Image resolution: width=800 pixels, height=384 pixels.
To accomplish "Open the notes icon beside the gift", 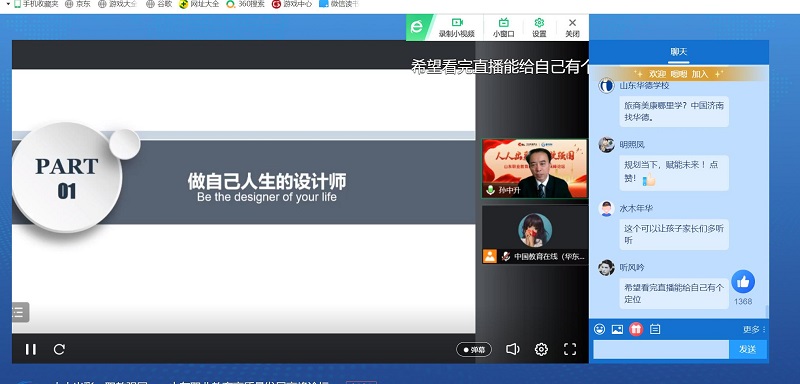I will tap(655, 329).
